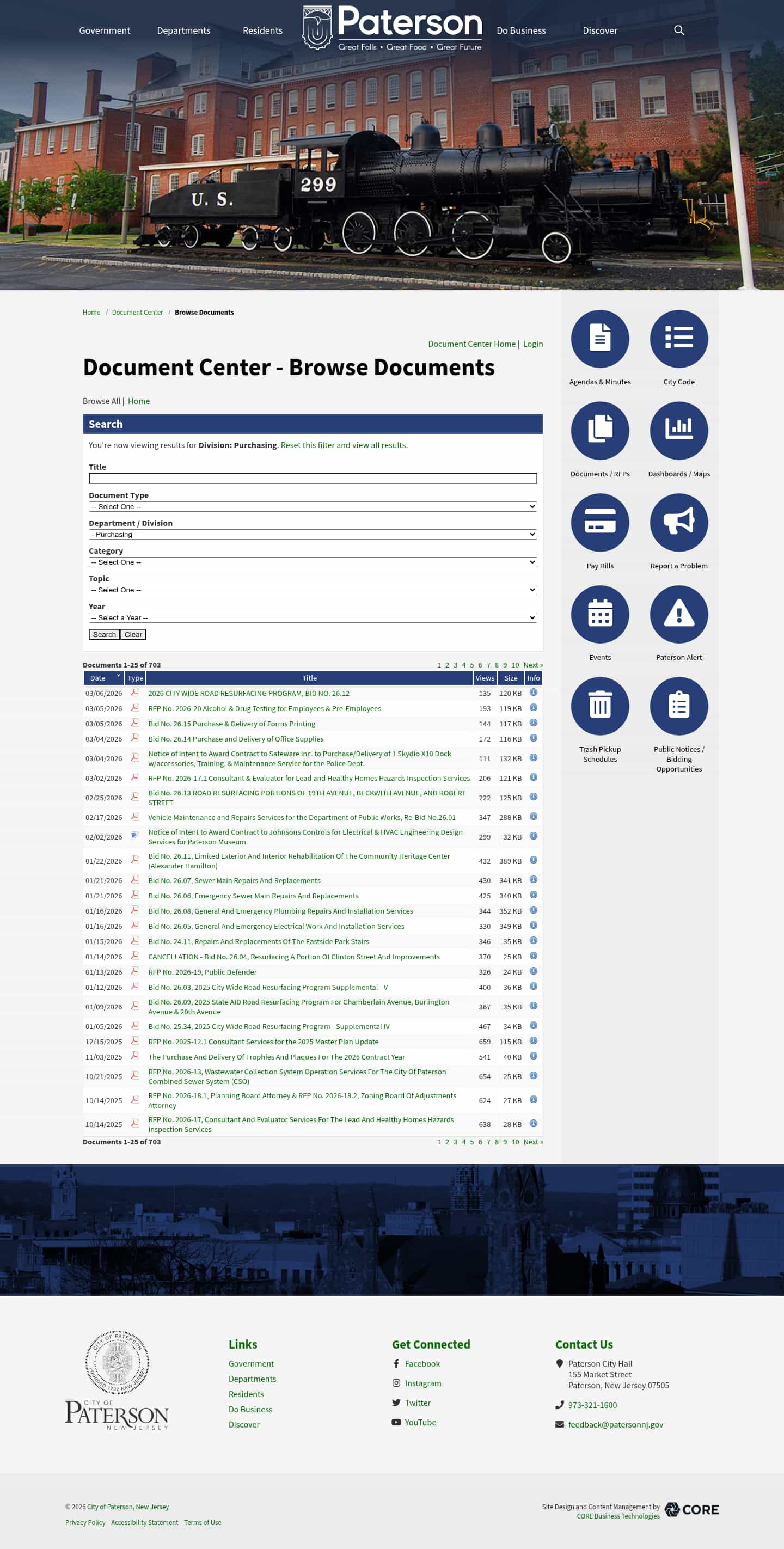Click the Clear button
The width and height of the screenshot is (784, 1549).
[x=133, y=634]
